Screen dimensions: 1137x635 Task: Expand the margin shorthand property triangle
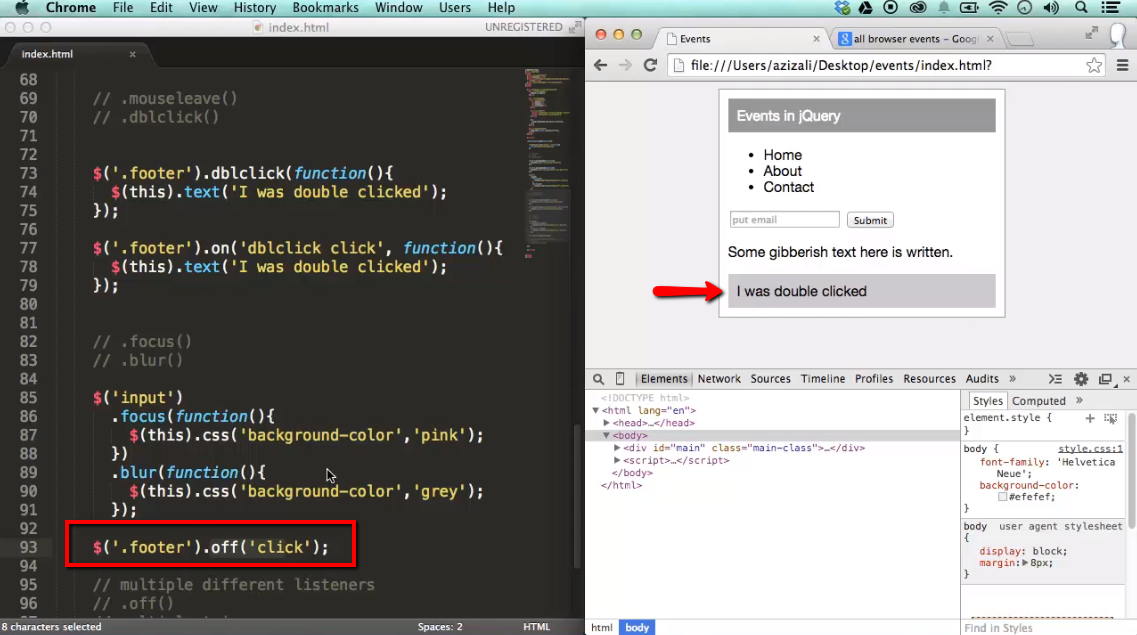[x=1024, y=563]
